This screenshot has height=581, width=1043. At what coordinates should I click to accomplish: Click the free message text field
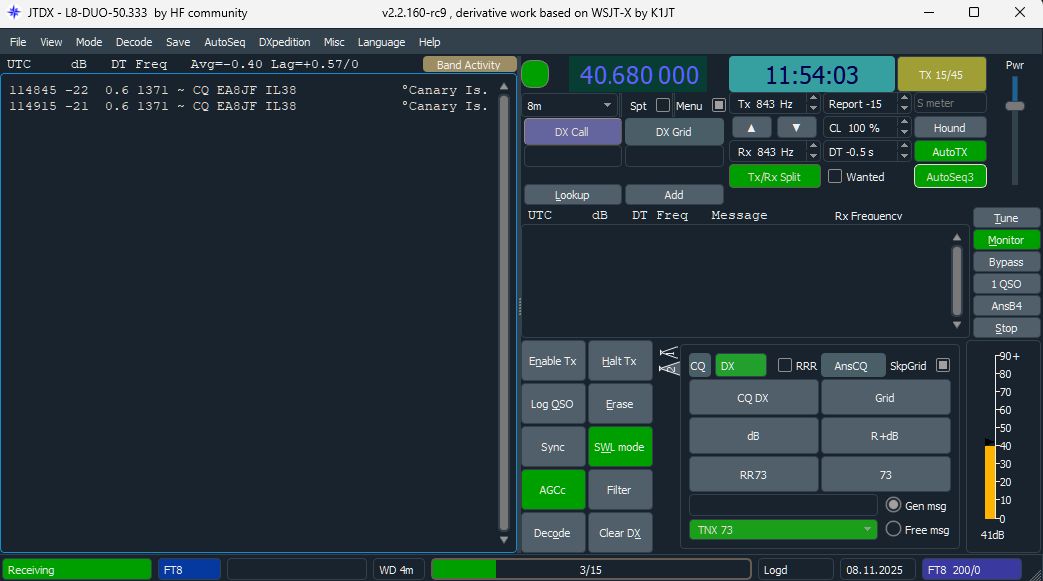click(x=783, y=505)
